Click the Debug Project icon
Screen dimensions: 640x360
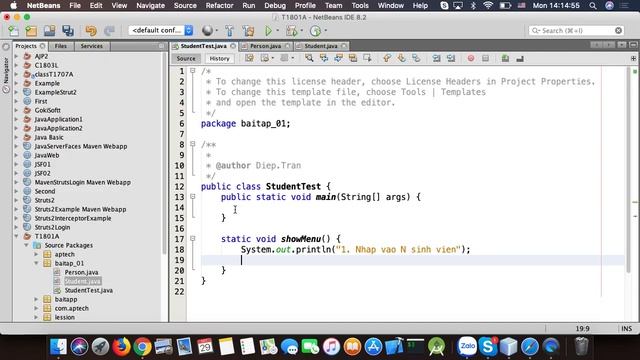point(291,31)
